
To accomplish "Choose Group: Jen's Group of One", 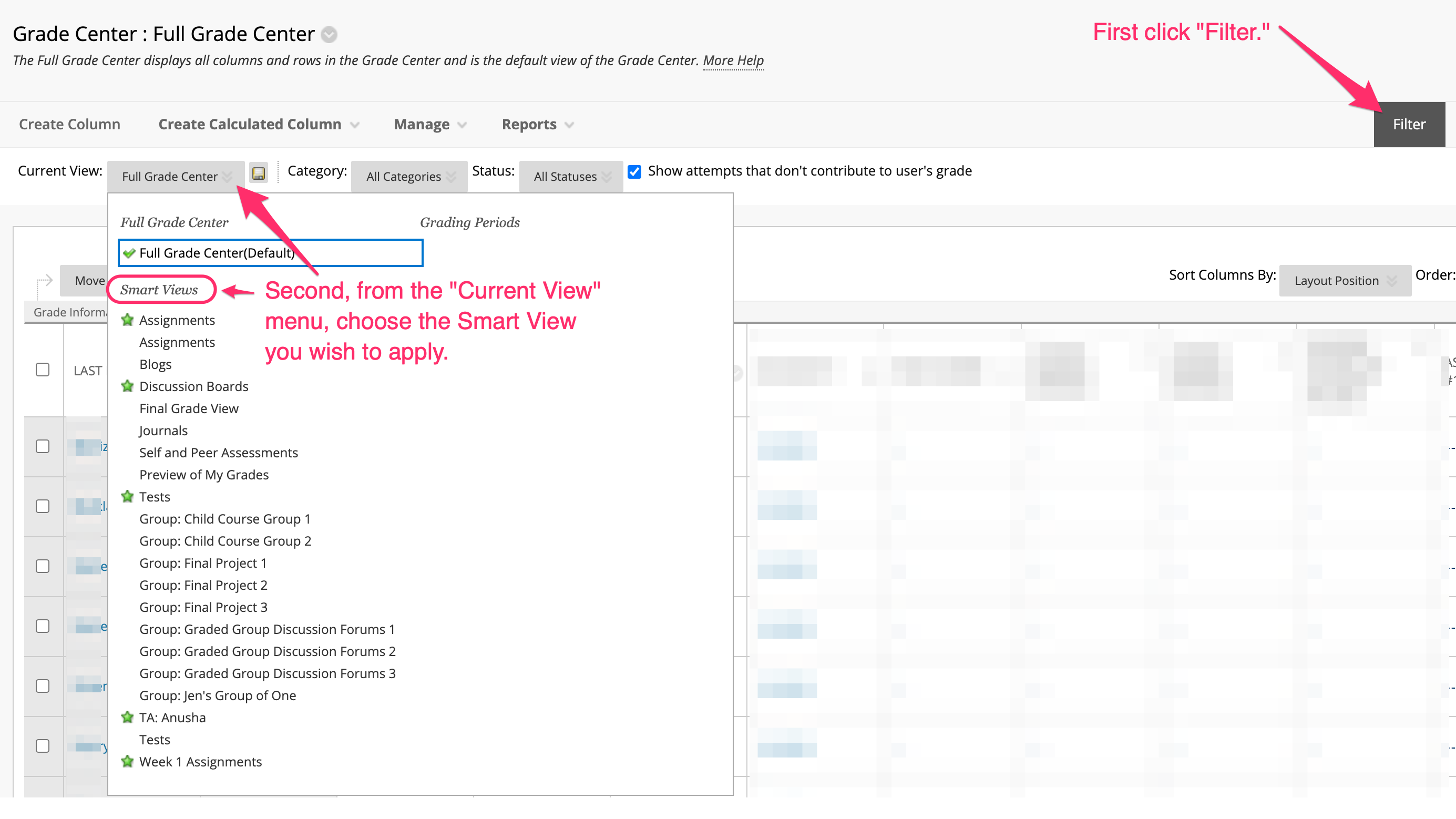I will pyautogui.click(x=218, y=696).
